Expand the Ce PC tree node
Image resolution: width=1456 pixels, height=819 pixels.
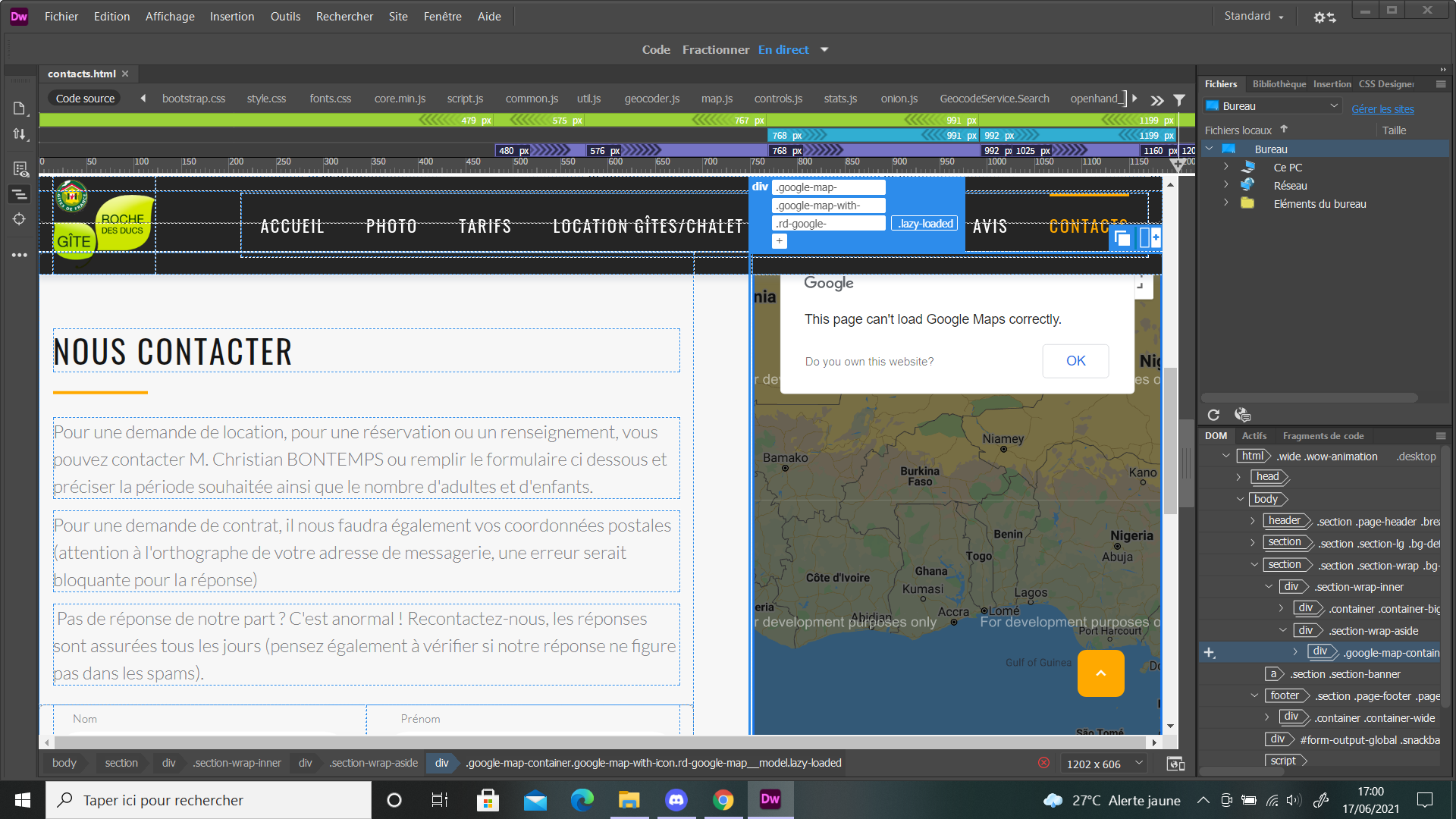1226,167
